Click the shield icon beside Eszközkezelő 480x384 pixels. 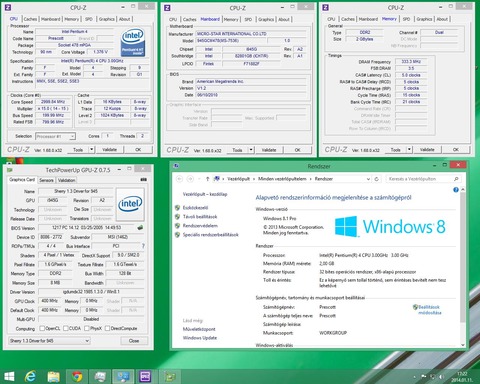tap(178, 208)
